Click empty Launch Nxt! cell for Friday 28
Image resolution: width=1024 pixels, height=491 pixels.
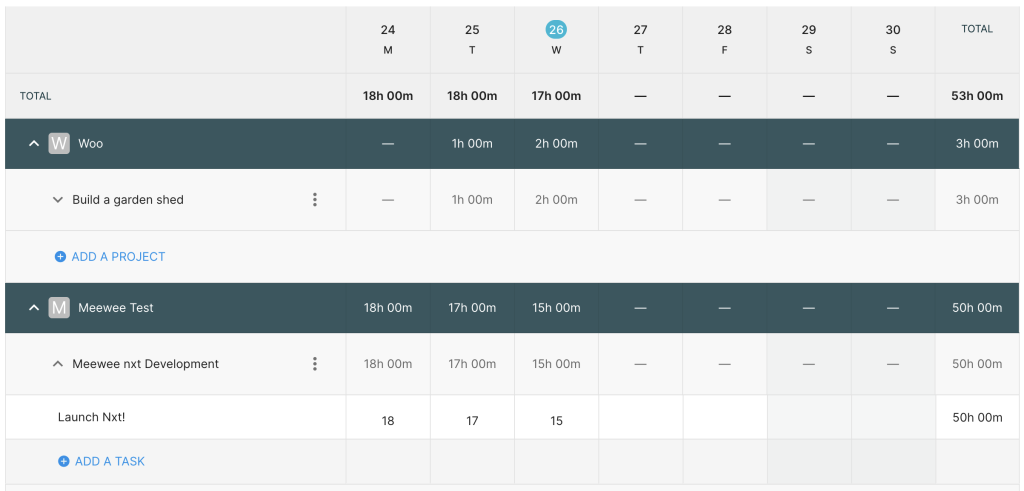point(725,418)
